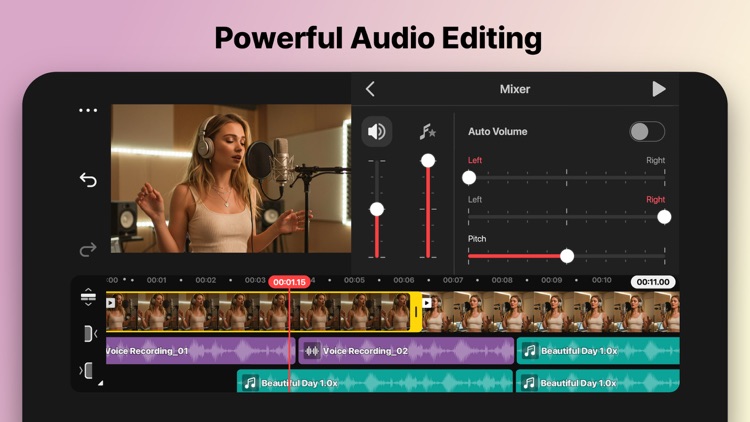
Task: Click the 00:11.00 total duration label
Action: coord(653,282)
